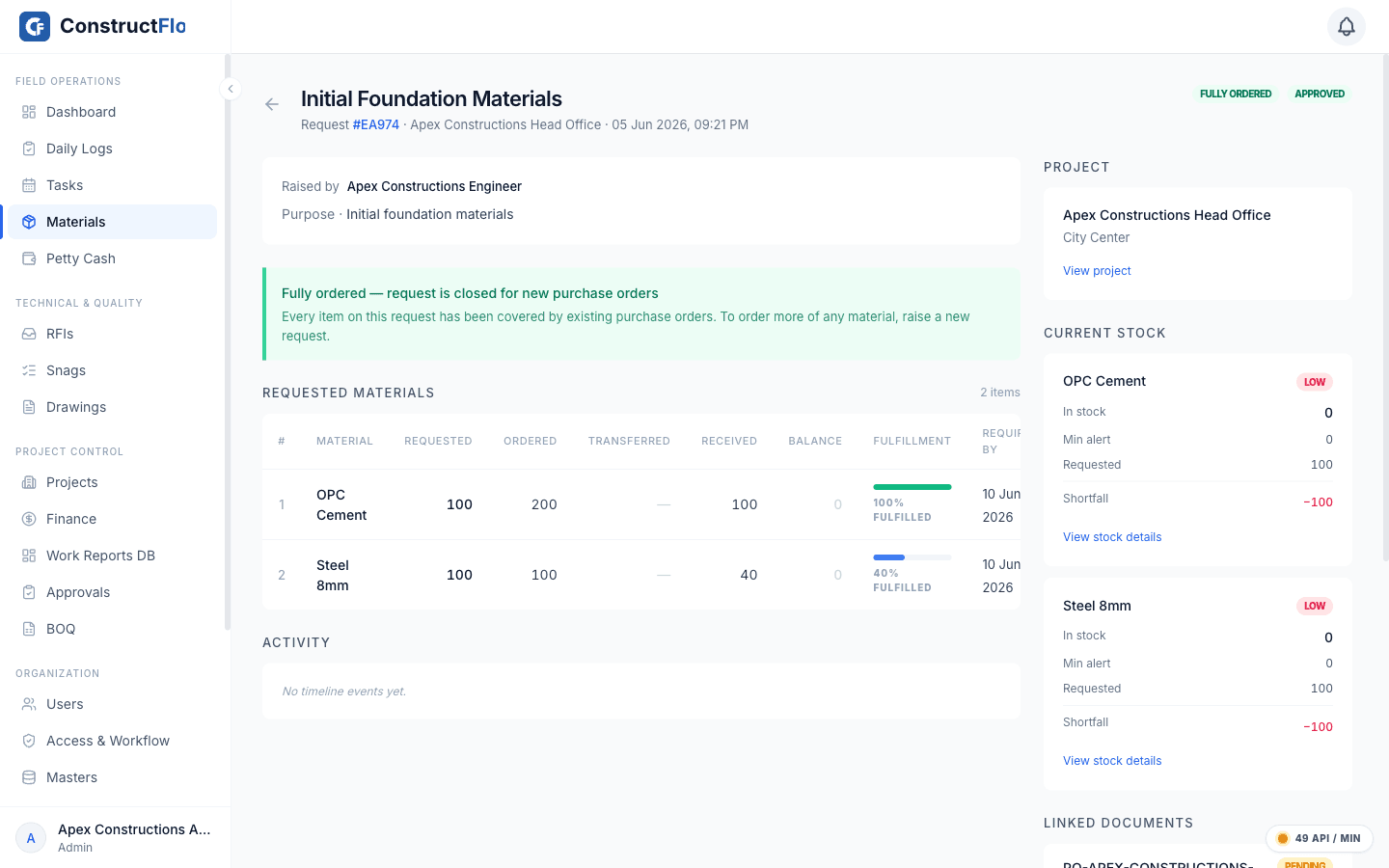
Task: Click the ConstructFlo logo icon
Action: pyautogui.click(x=35, y=26)
